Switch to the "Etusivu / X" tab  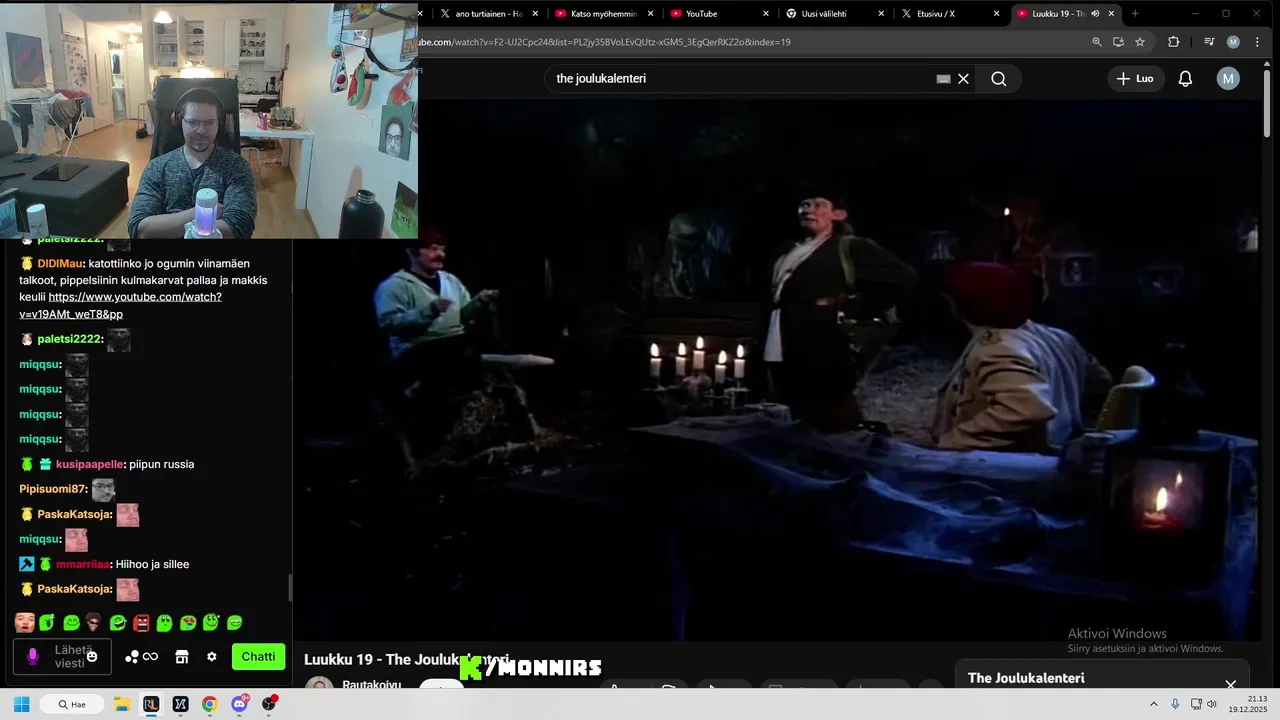948,14
